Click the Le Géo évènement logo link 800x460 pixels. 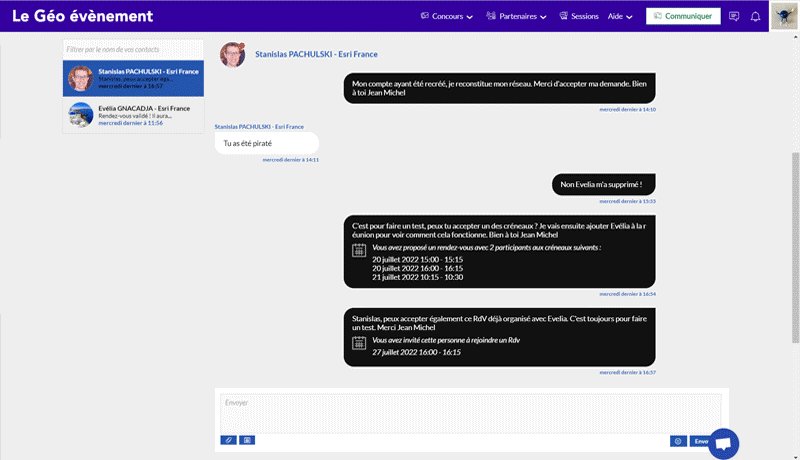[x=83, y=16]
